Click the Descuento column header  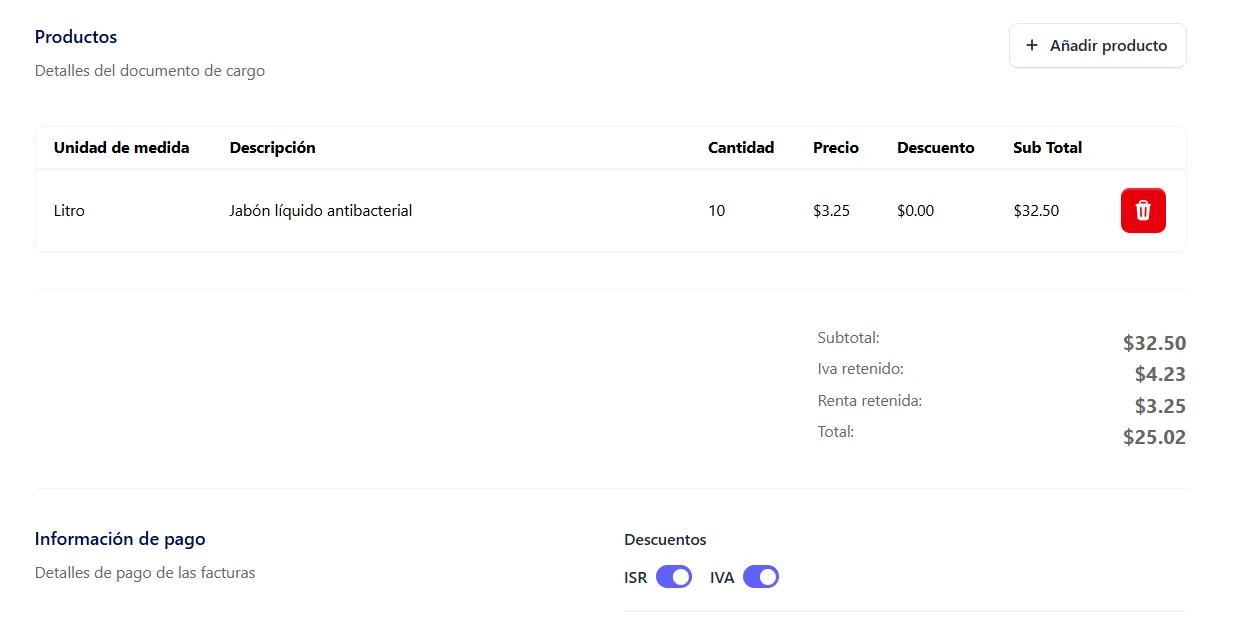(x=935, y=148)
